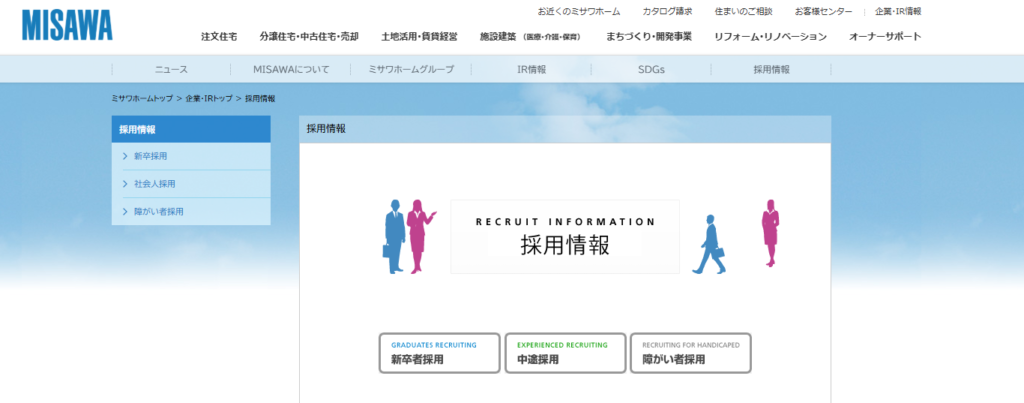Select 注文住宅 in main navigation
Viewport: 1024px width, 403px height.
219,37
